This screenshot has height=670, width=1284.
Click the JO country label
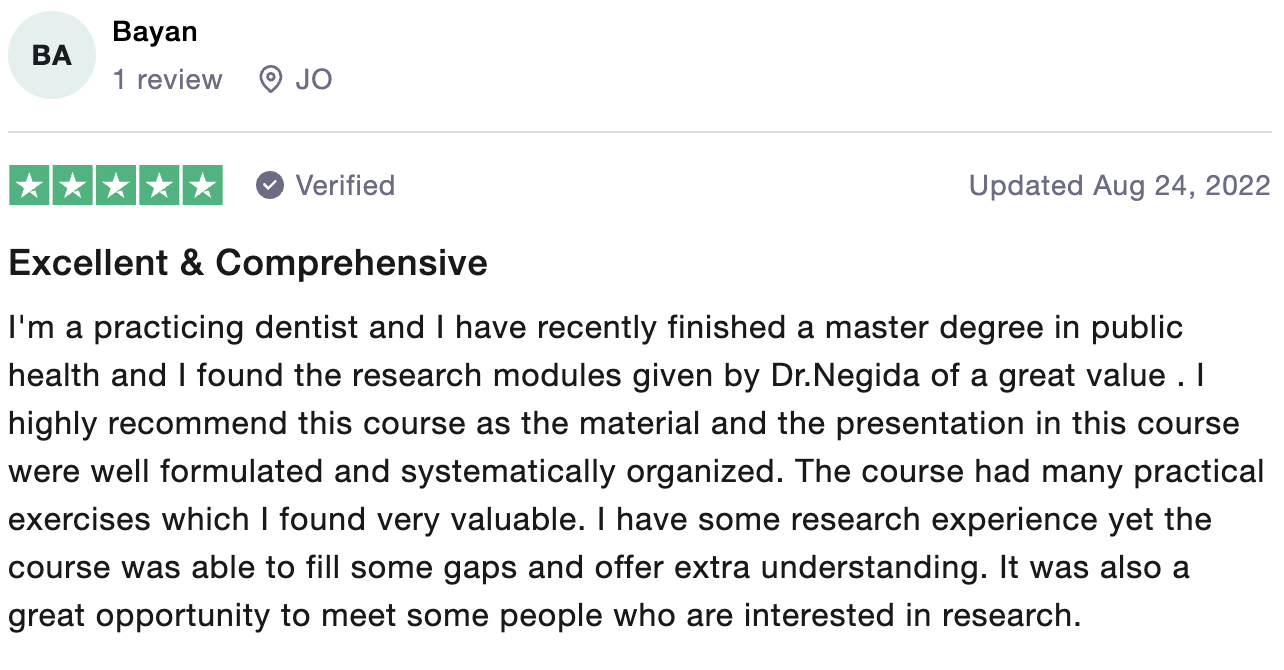coord(314,80)
